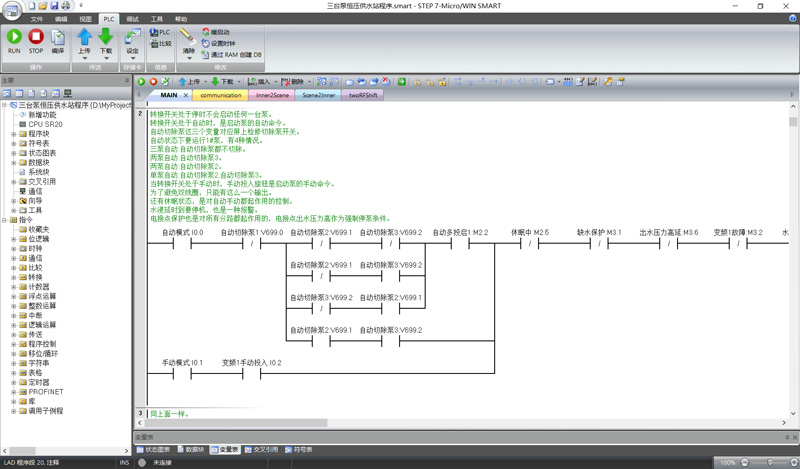Image resolution: width=800 pixels, height=469 pixels.
Task: Expand the 程序块 tree node
Action: pos(14,134)
